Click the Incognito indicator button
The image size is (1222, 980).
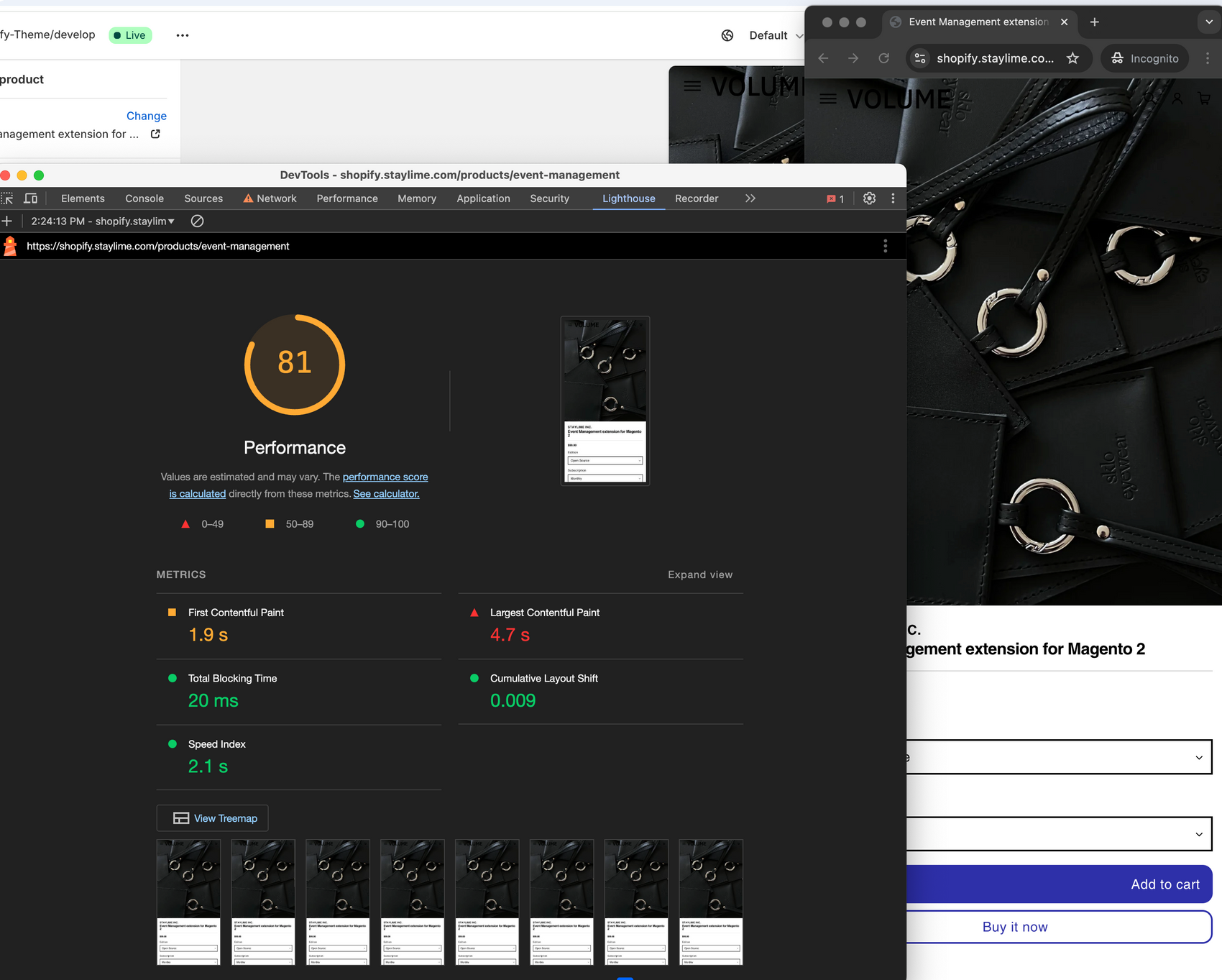(1144, 58)
